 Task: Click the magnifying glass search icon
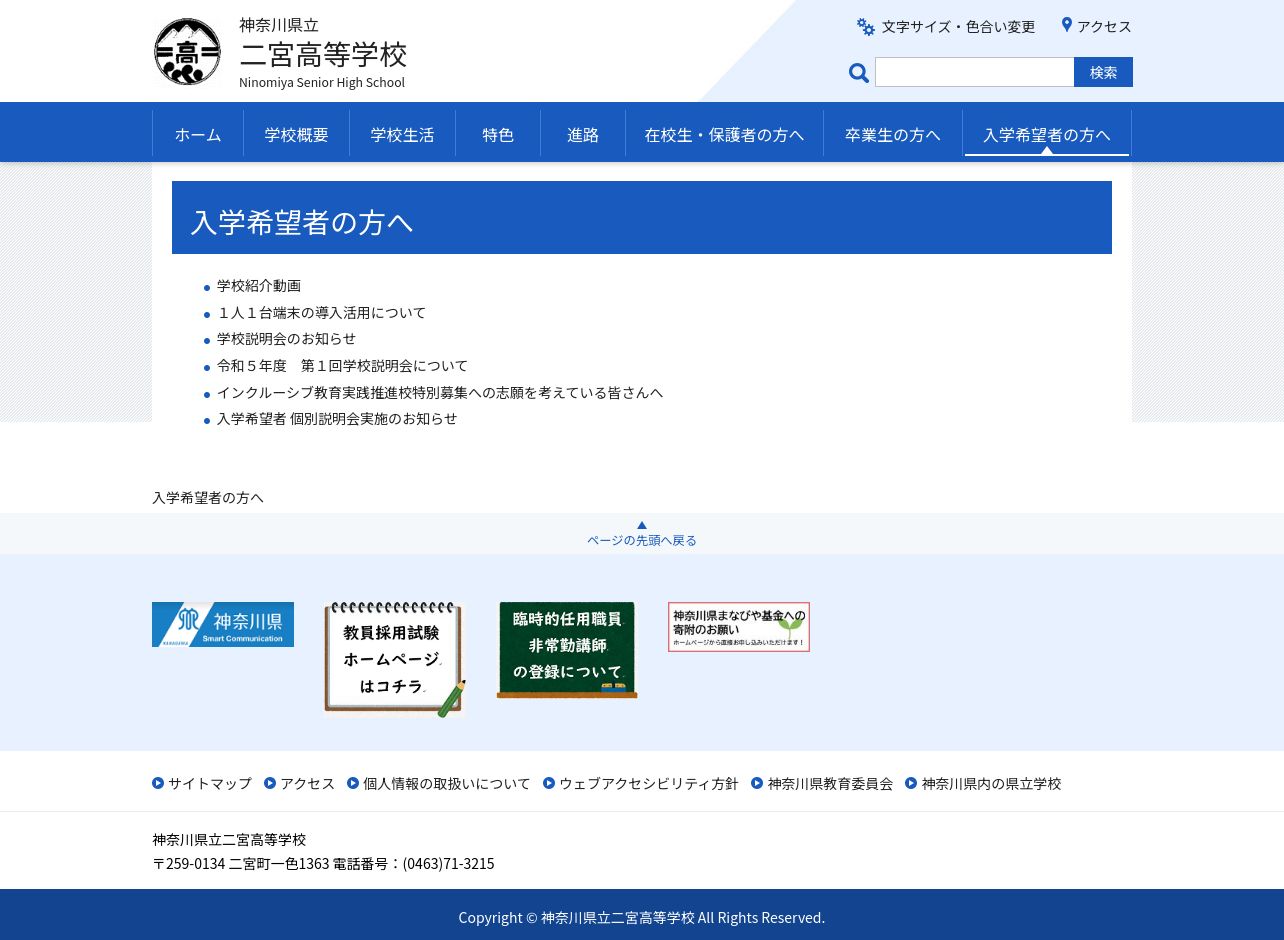(x=859, y=72)
